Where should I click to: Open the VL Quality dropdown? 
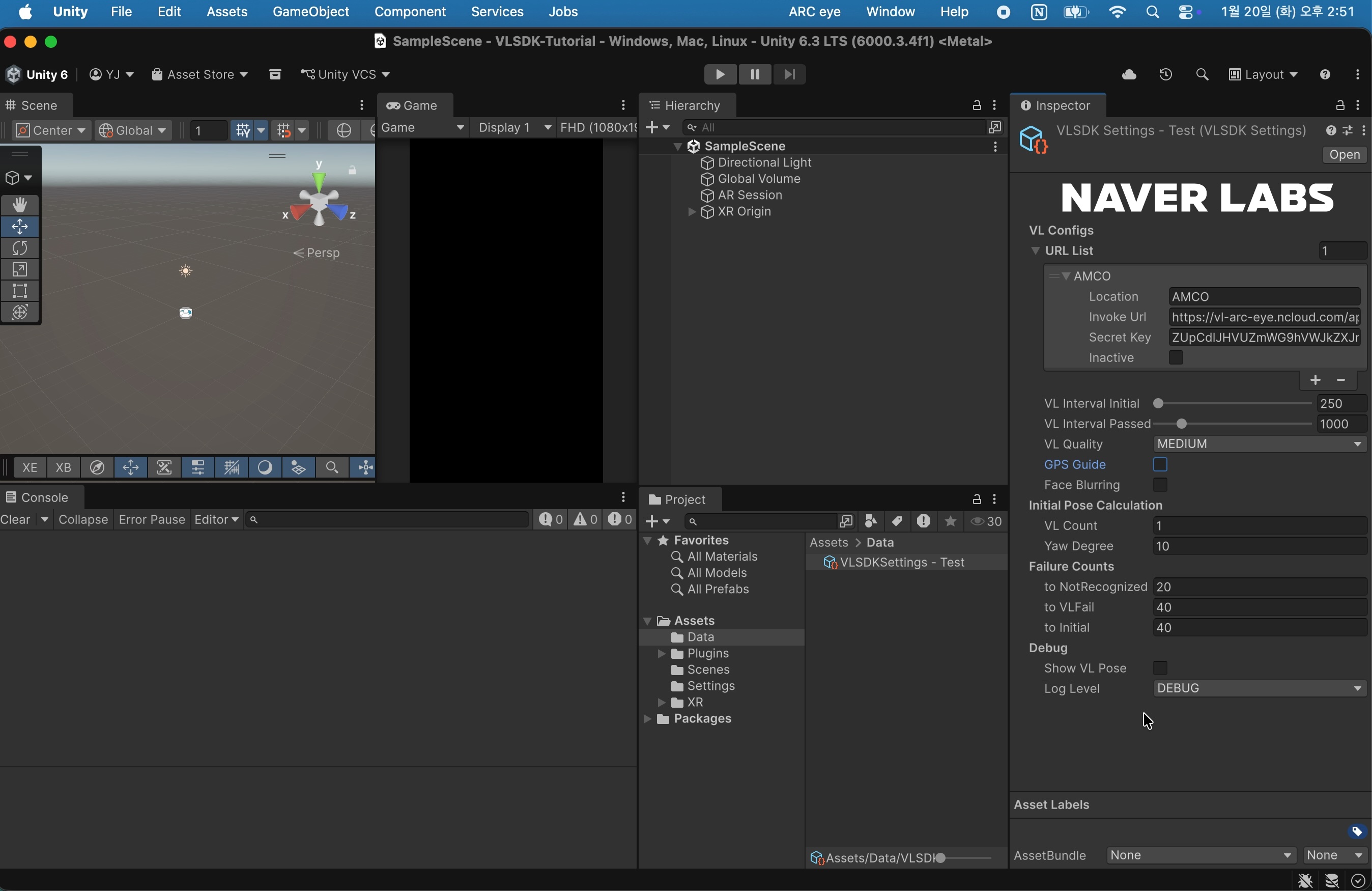click(1259, 444)
